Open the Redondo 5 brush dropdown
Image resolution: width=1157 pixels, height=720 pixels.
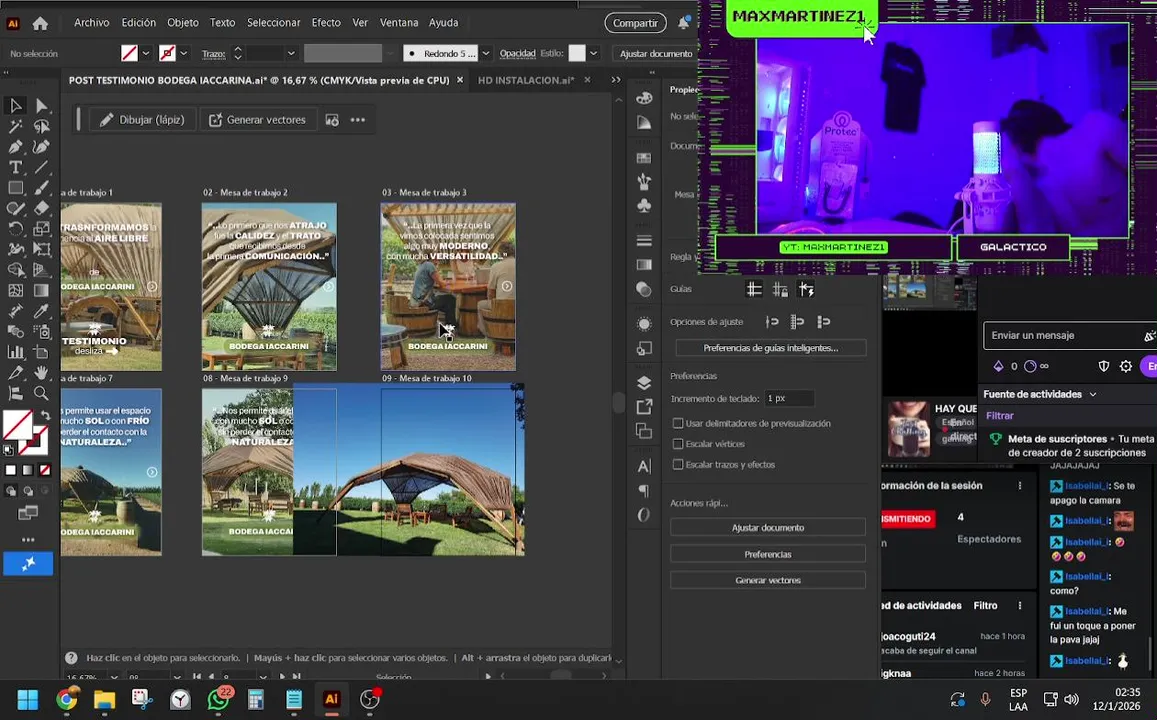click(486, 53)
